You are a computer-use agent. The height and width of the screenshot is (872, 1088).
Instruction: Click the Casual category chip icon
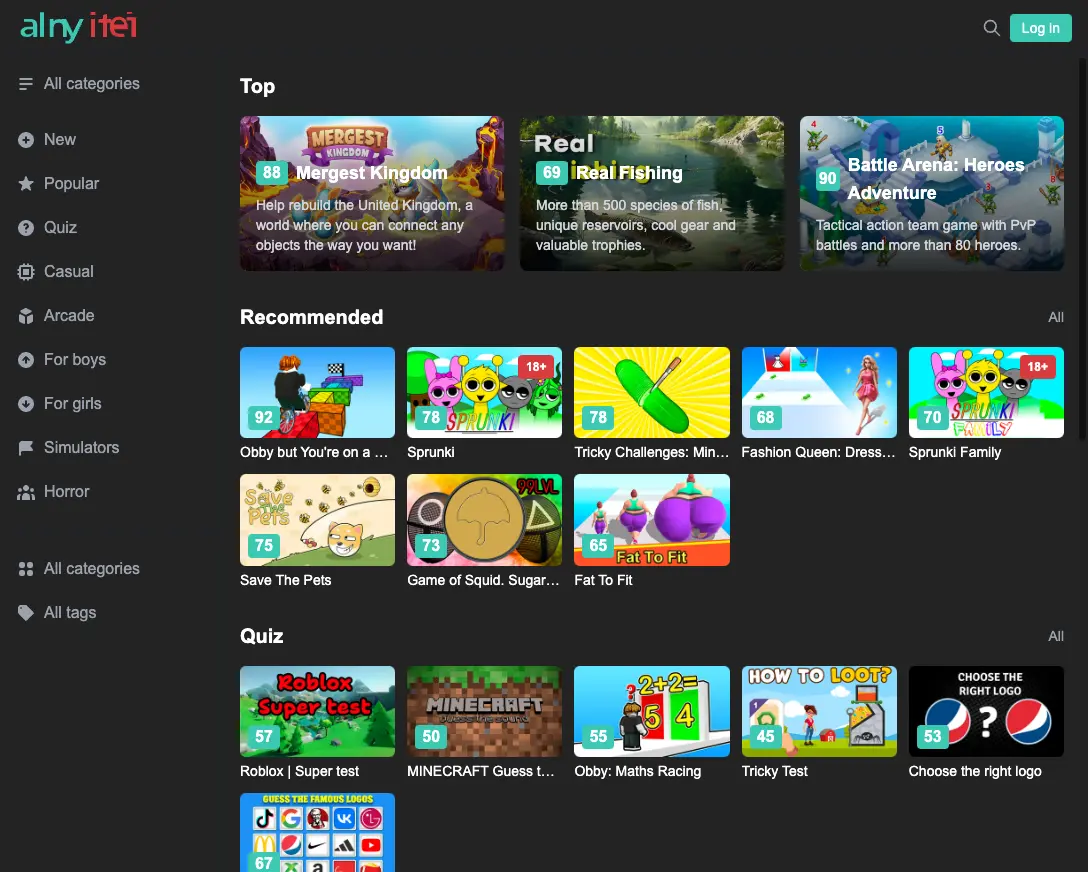tap(26, 272)
